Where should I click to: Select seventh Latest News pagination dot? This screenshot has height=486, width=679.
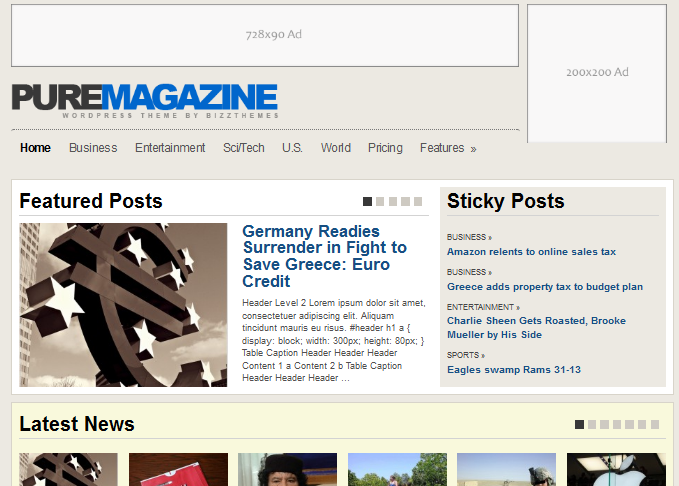(655, 424)
